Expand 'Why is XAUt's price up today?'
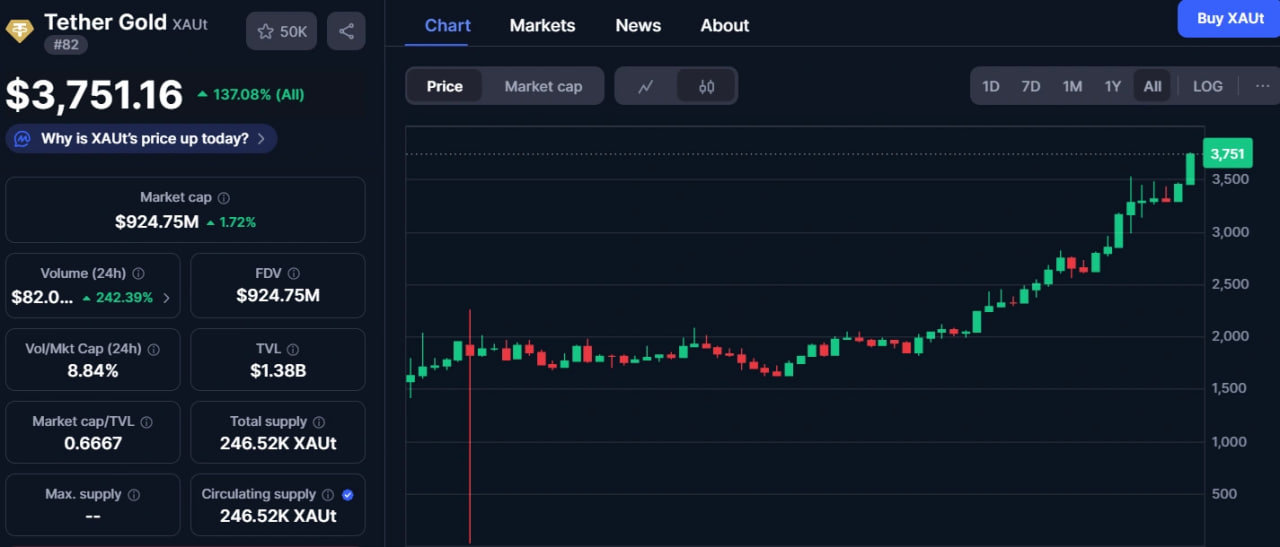Screen dimensions: 1280x547 click(141, 139)
